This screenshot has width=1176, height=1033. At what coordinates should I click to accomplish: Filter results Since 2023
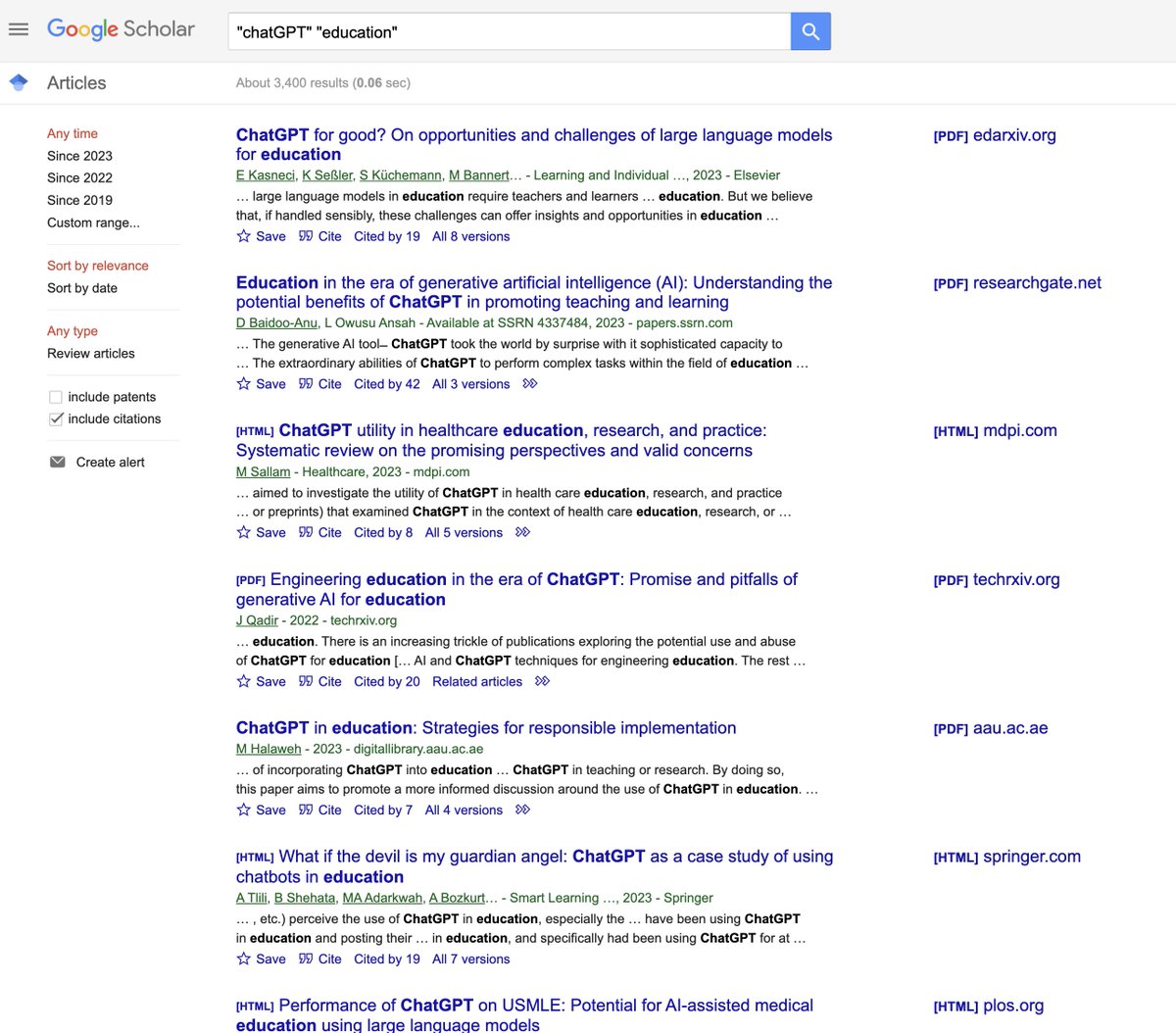click(79, 156)
